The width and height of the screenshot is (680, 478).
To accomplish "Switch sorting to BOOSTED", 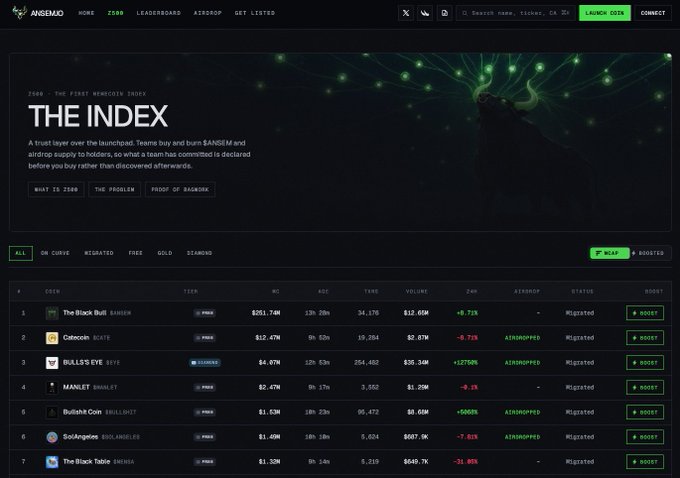I will (x=648, y=253).
